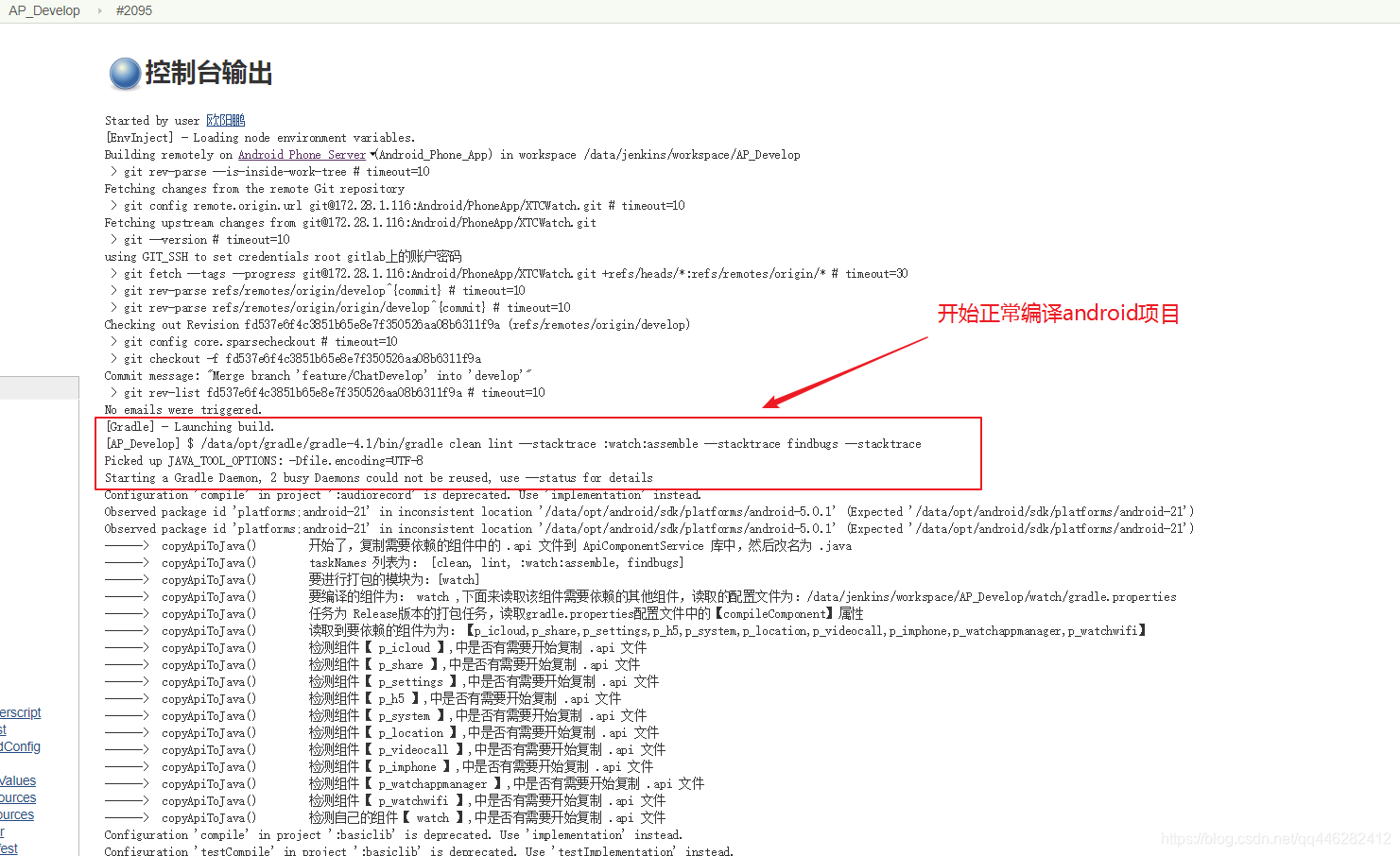Click the 'Commit message: Merge branch' line
Image resolution: width=1400 pixels, height=856 pixels.
(319, 376)
